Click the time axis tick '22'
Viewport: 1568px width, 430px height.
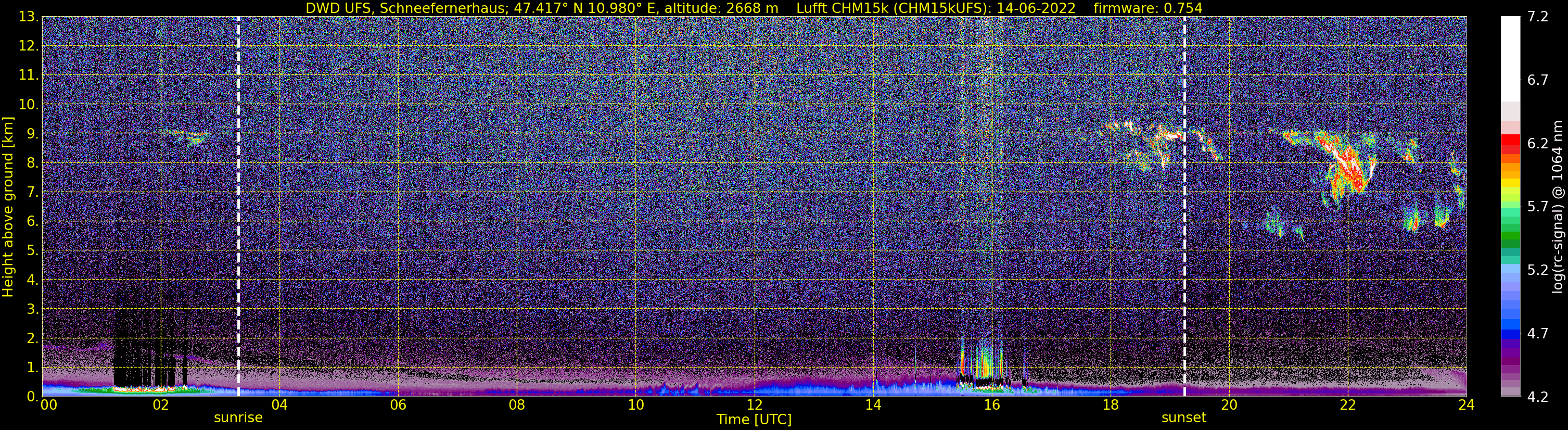click(1348, 404)
